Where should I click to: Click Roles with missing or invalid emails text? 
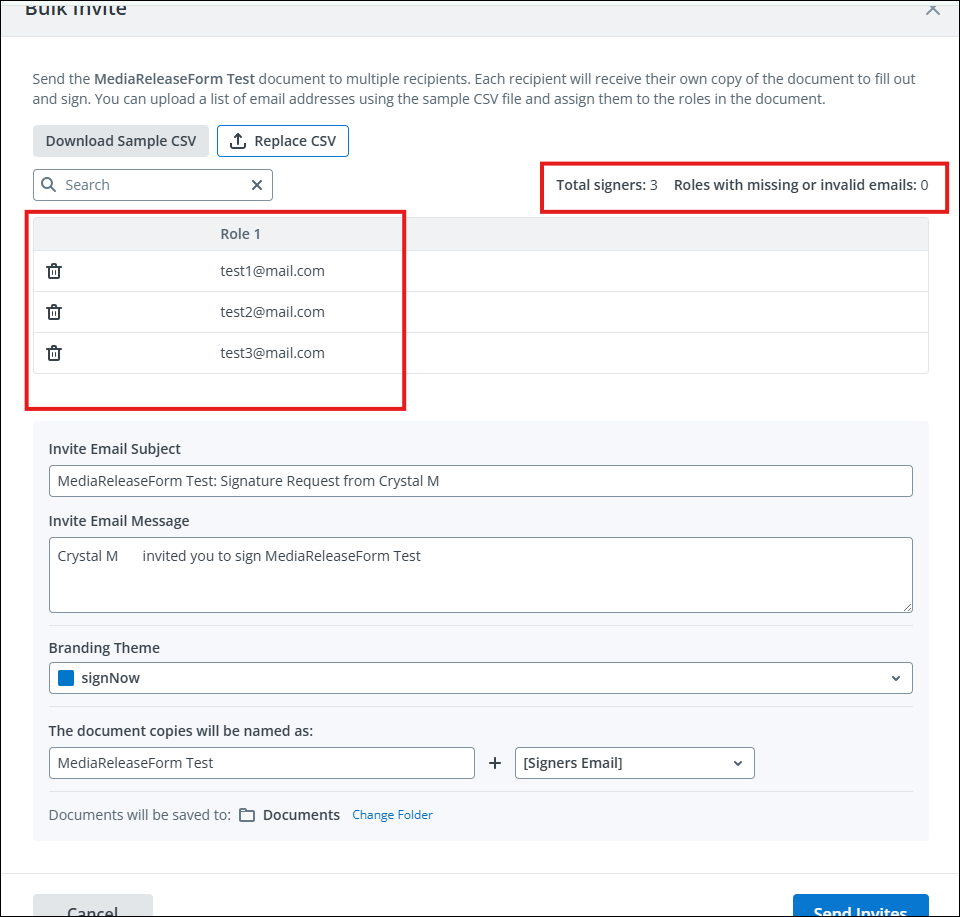click(x=801, y=185)
